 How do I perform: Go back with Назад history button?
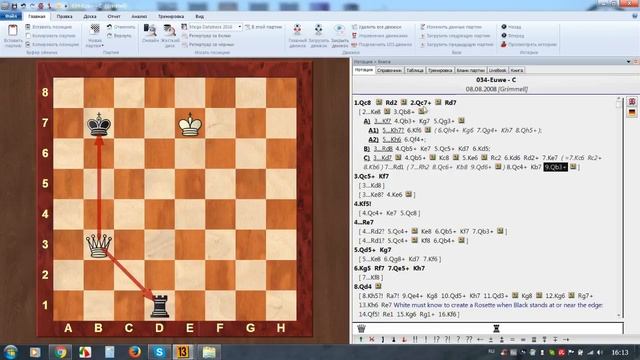click(511, 27)
